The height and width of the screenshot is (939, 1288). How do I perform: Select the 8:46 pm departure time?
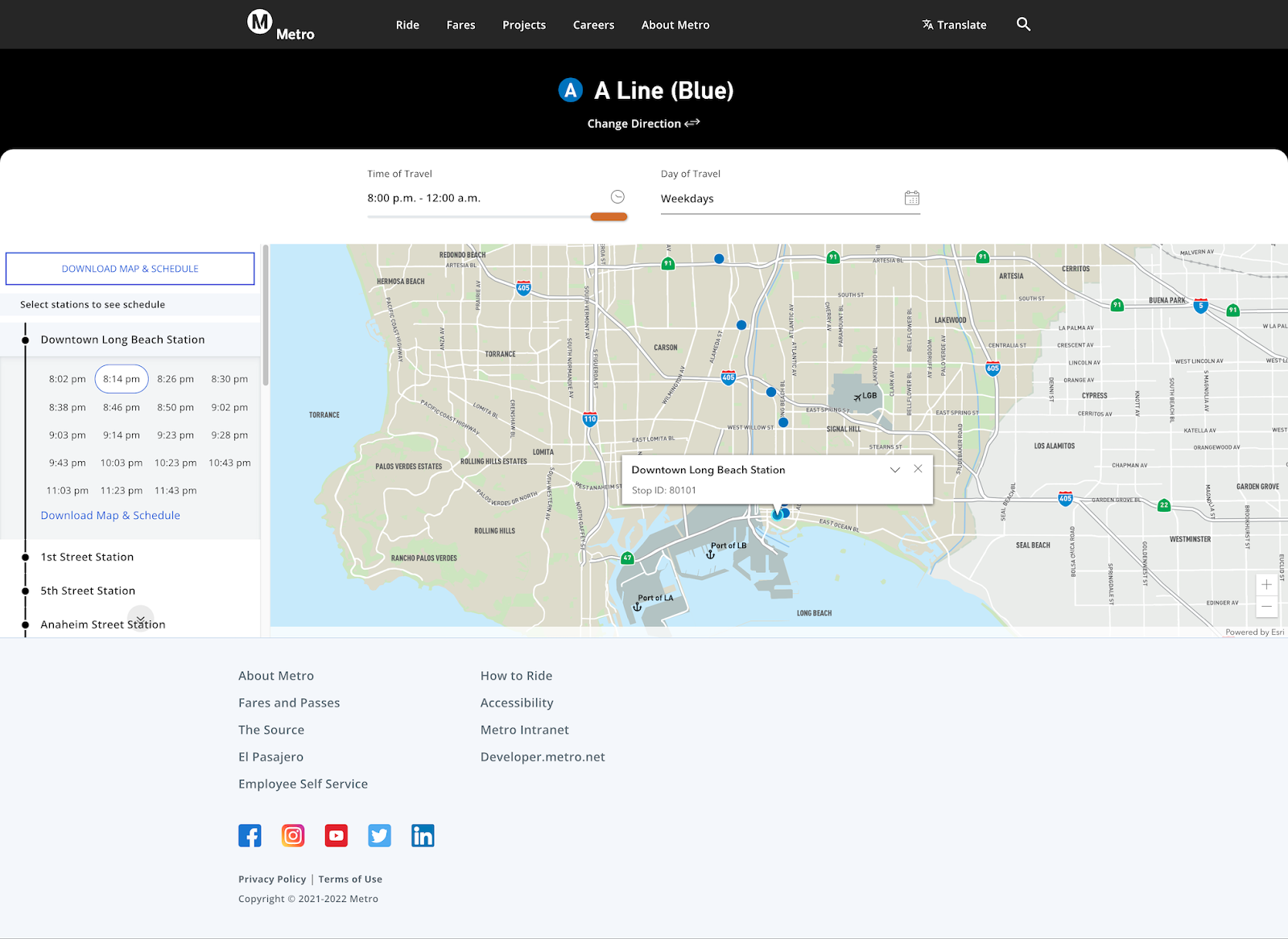pyautogui.click(x=122, y=407)
